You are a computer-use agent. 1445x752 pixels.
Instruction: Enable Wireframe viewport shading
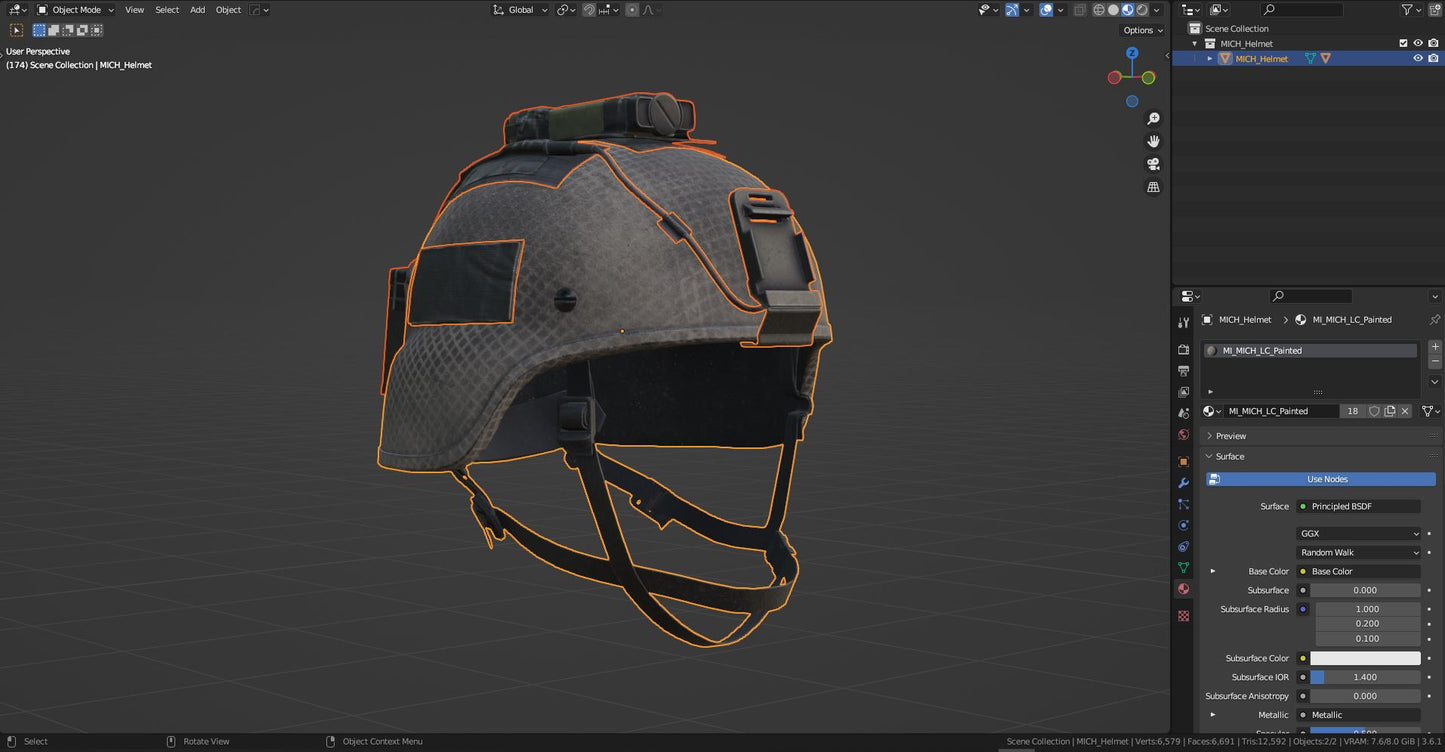1098,9
